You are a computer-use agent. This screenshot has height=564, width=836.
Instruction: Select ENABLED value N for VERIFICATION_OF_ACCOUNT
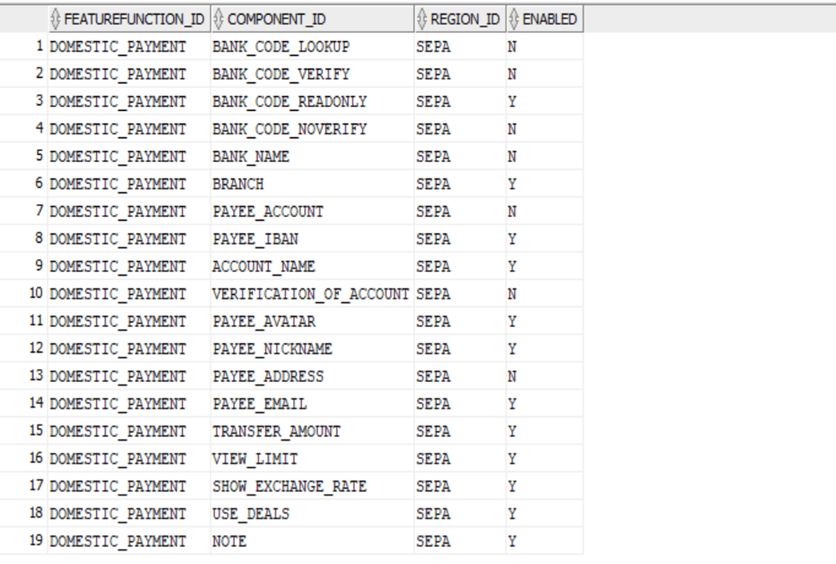click(545, 294)
